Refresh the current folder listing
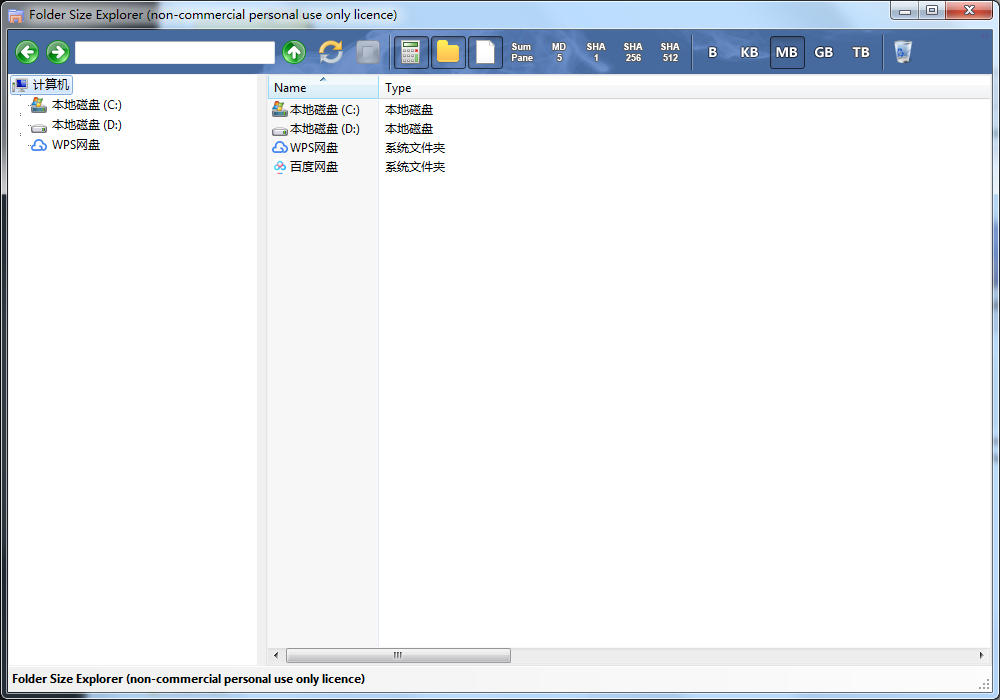 tap(331, 52)
